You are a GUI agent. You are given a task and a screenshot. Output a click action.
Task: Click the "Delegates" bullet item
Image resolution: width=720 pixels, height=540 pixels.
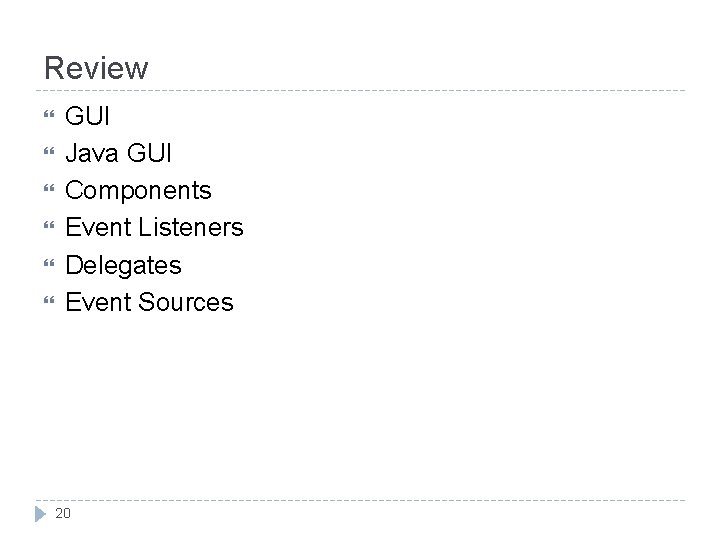123,265
